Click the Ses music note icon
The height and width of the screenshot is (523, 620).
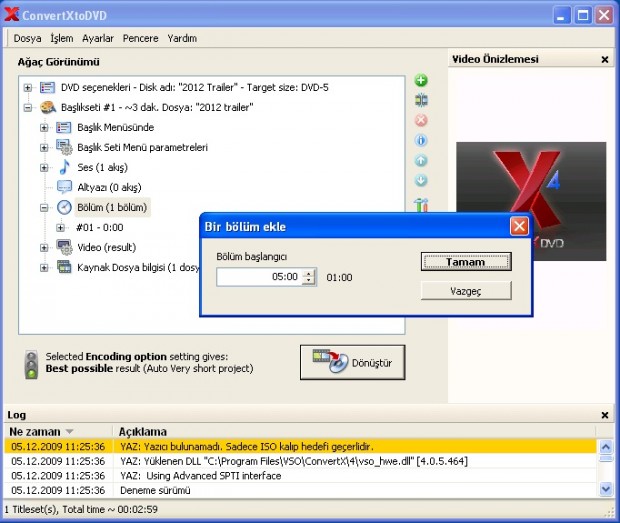click(64, 167)
